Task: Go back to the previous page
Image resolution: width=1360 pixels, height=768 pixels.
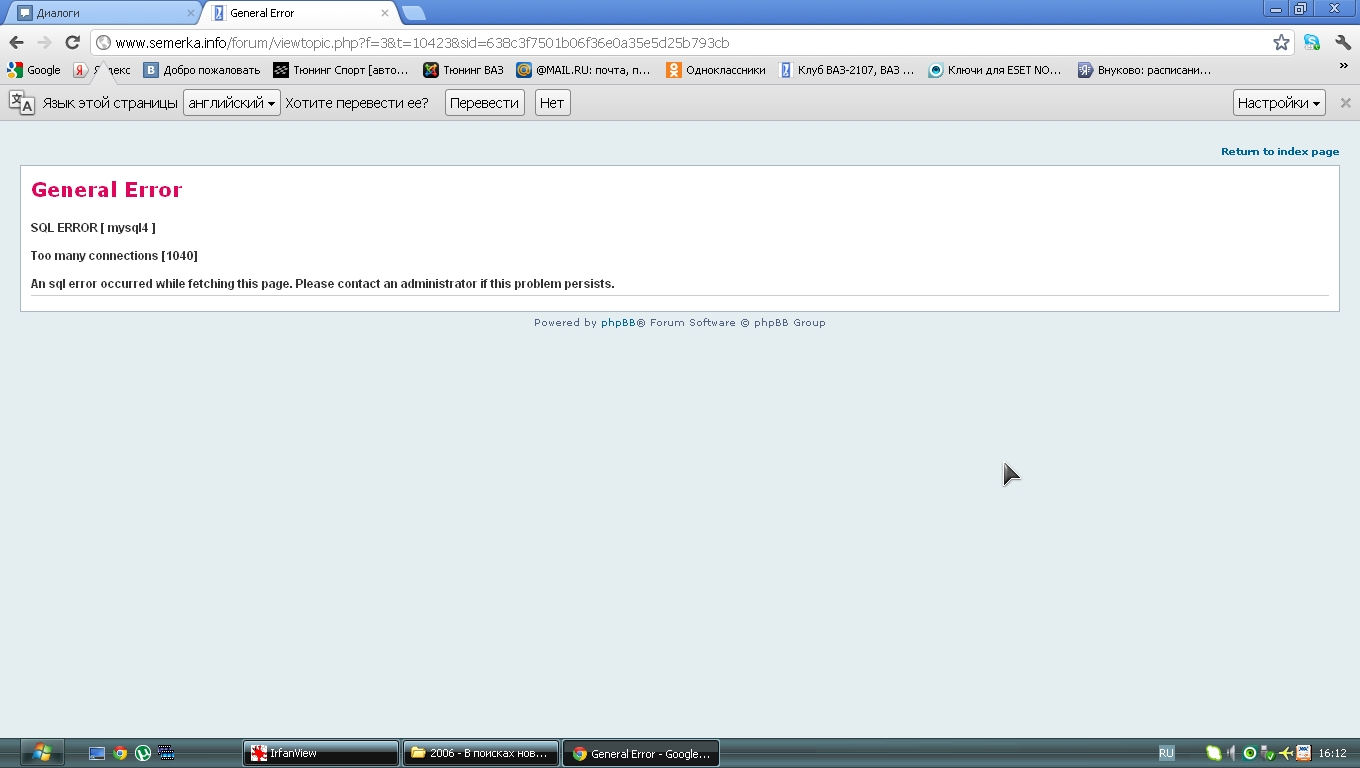Action: tap(16, 42)
